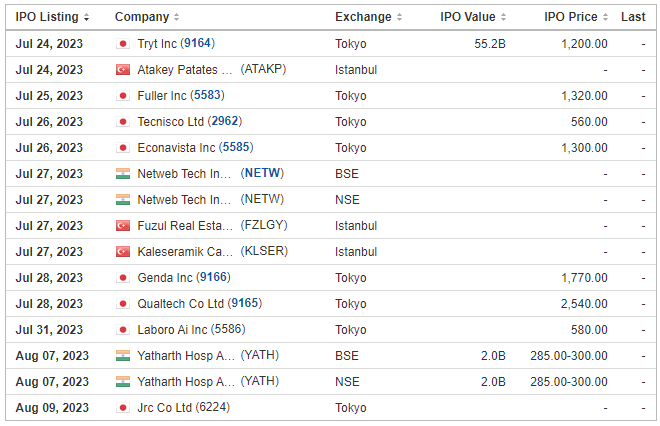Click Fuzul Real Estate FZLGY entry
This screenshot has height=426, width=660.
[x=213, y=226]
